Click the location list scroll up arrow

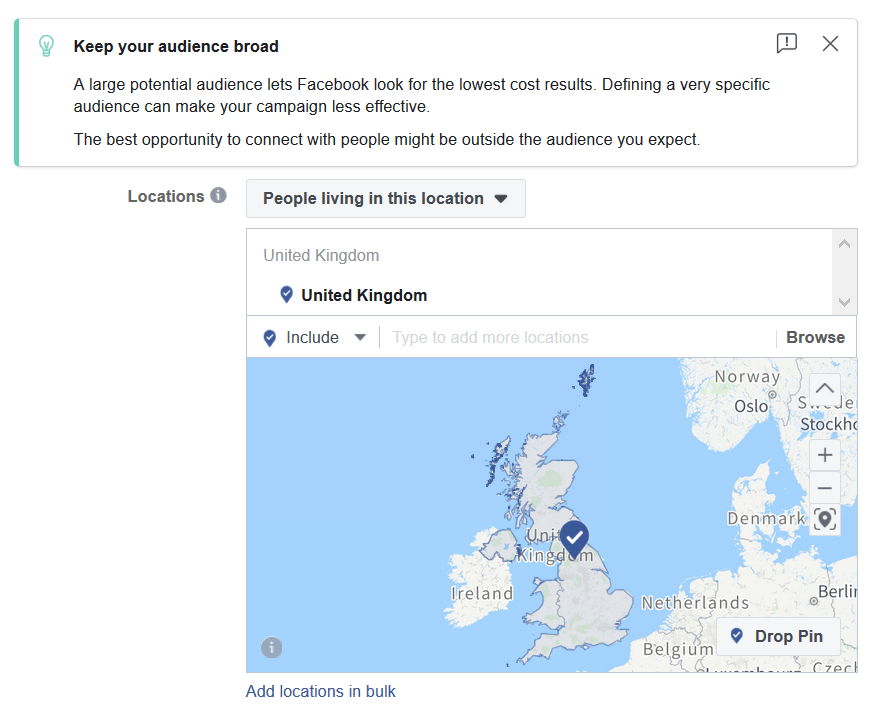click(x=844, y=244)
